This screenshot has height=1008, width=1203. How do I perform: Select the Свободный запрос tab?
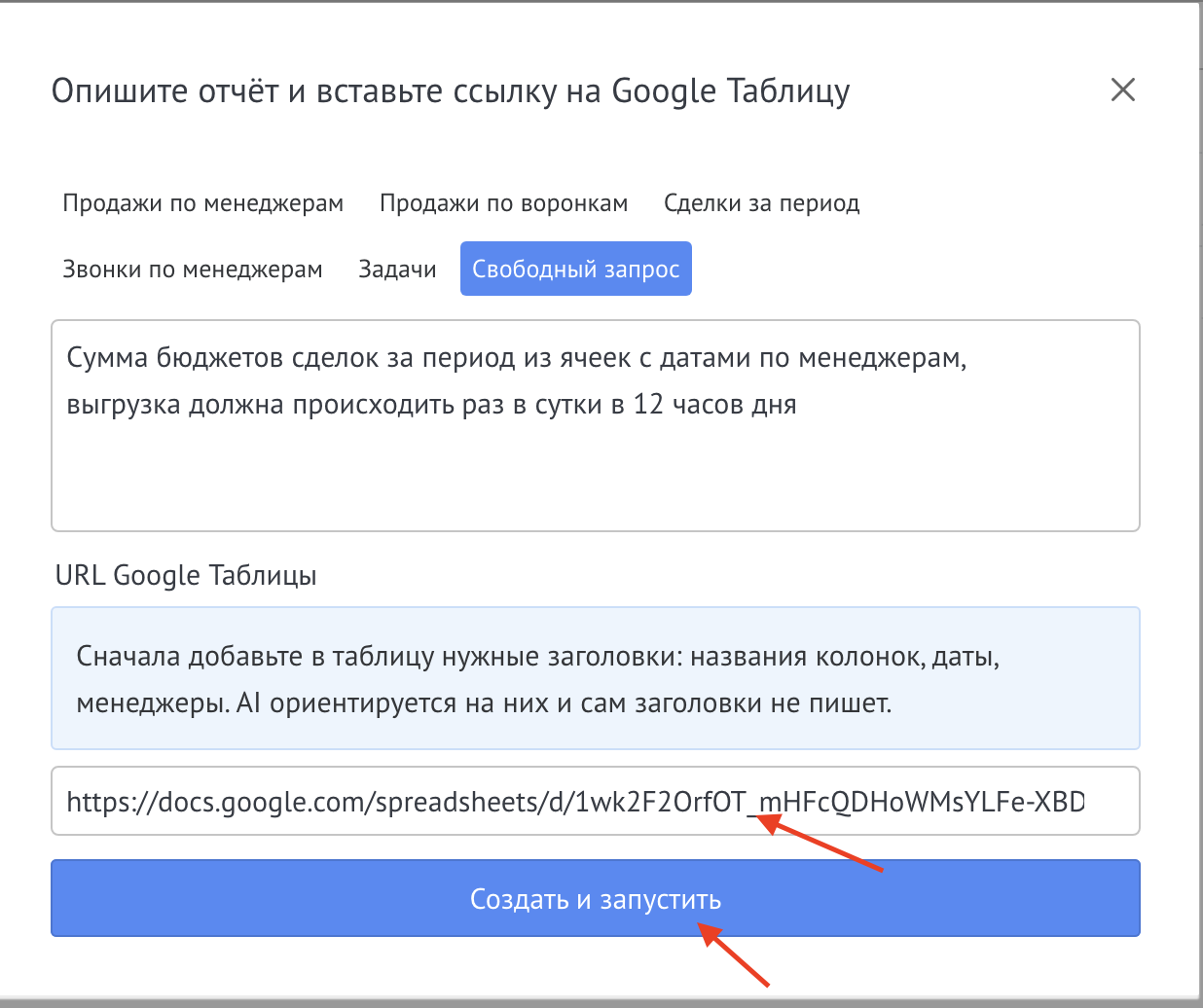point(576,269)
